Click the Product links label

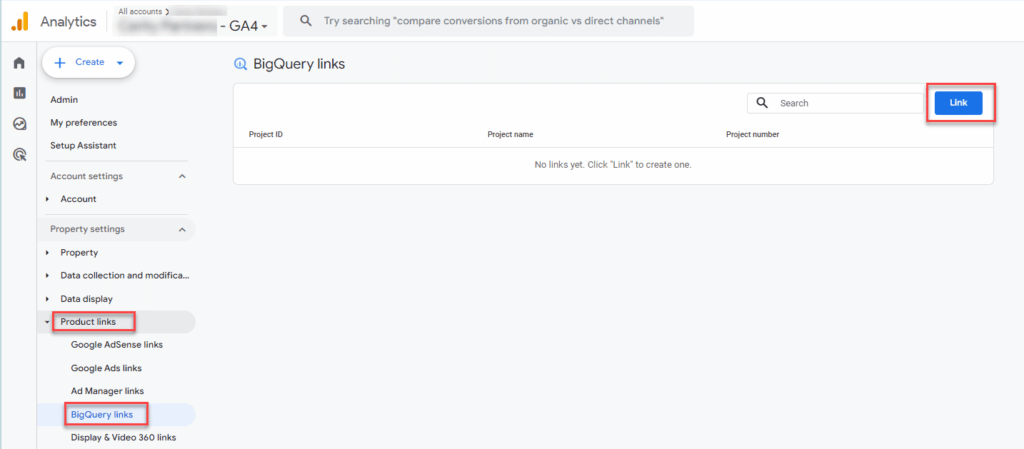[x=88, y=322]
